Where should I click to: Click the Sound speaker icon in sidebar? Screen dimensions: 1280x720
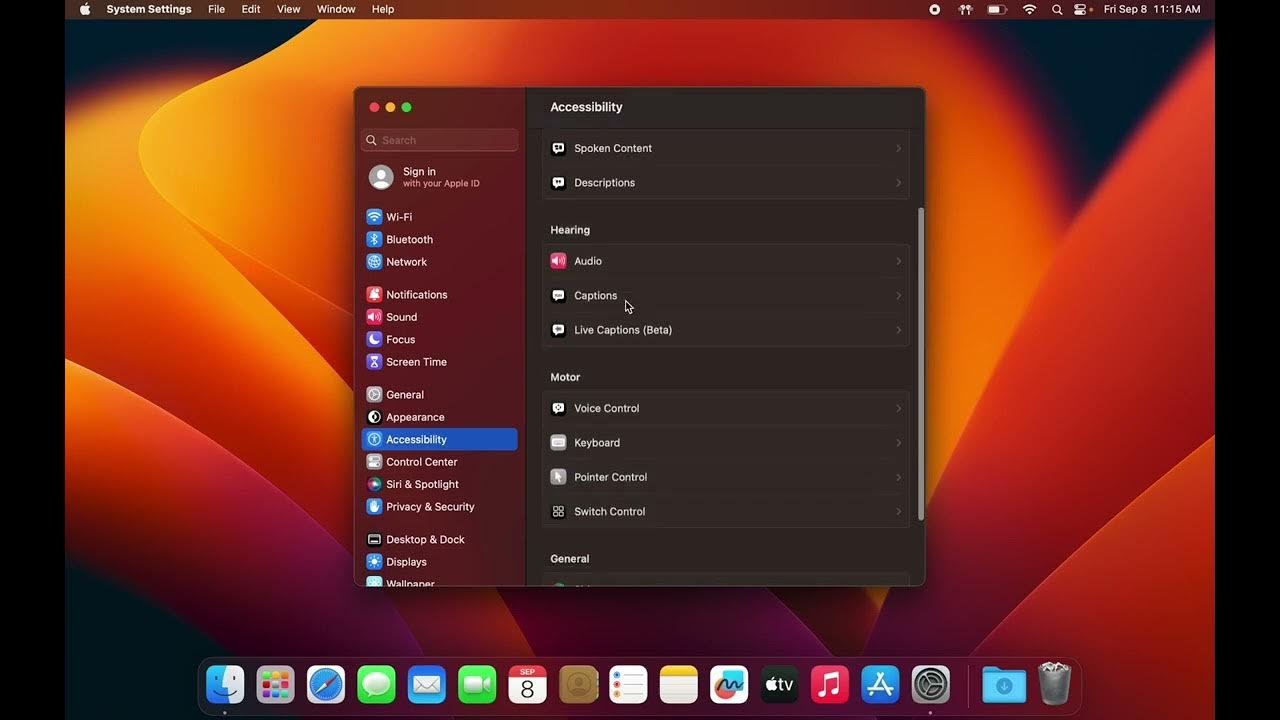coord(374,317)
